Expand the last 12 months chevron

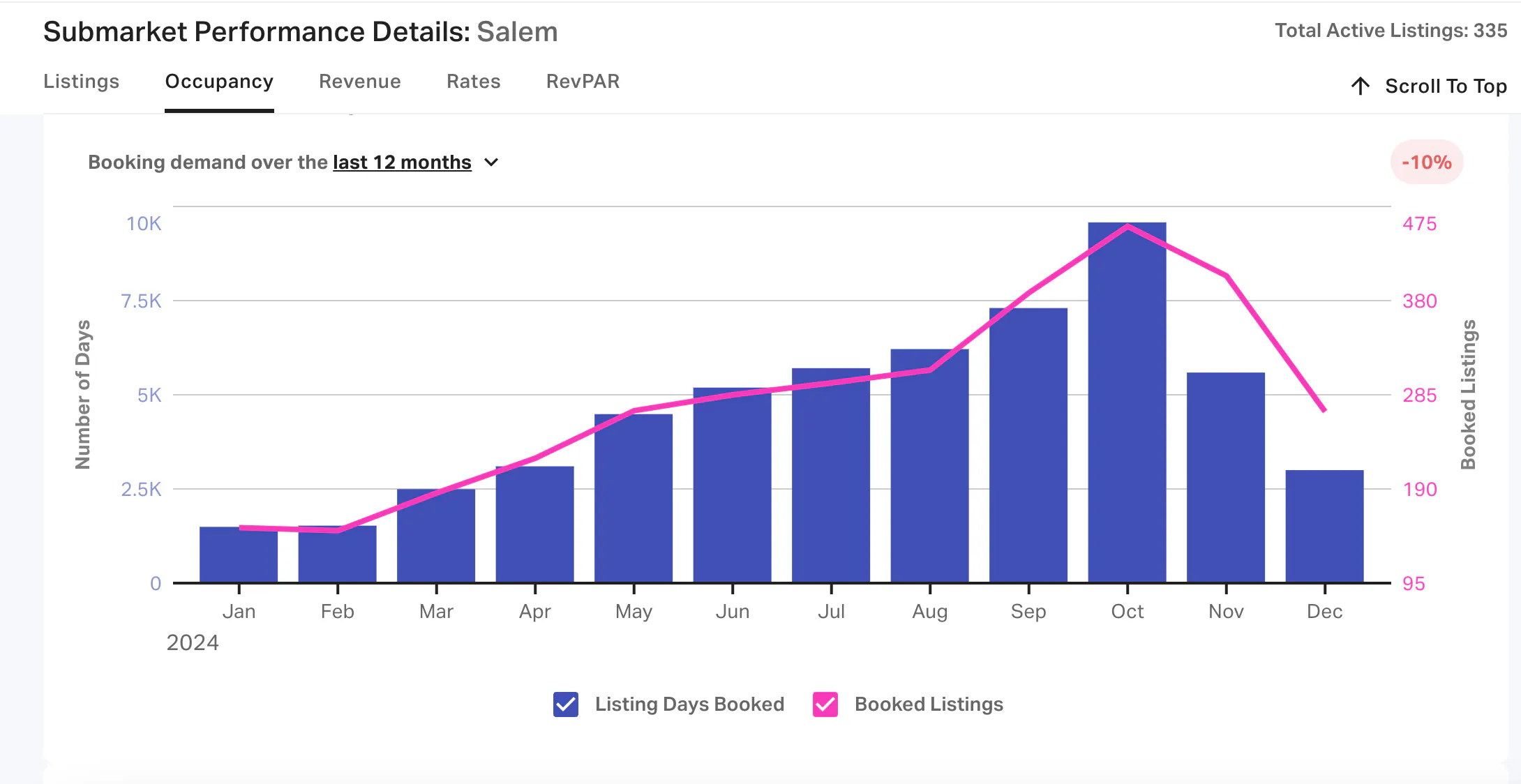pos(491,163)
